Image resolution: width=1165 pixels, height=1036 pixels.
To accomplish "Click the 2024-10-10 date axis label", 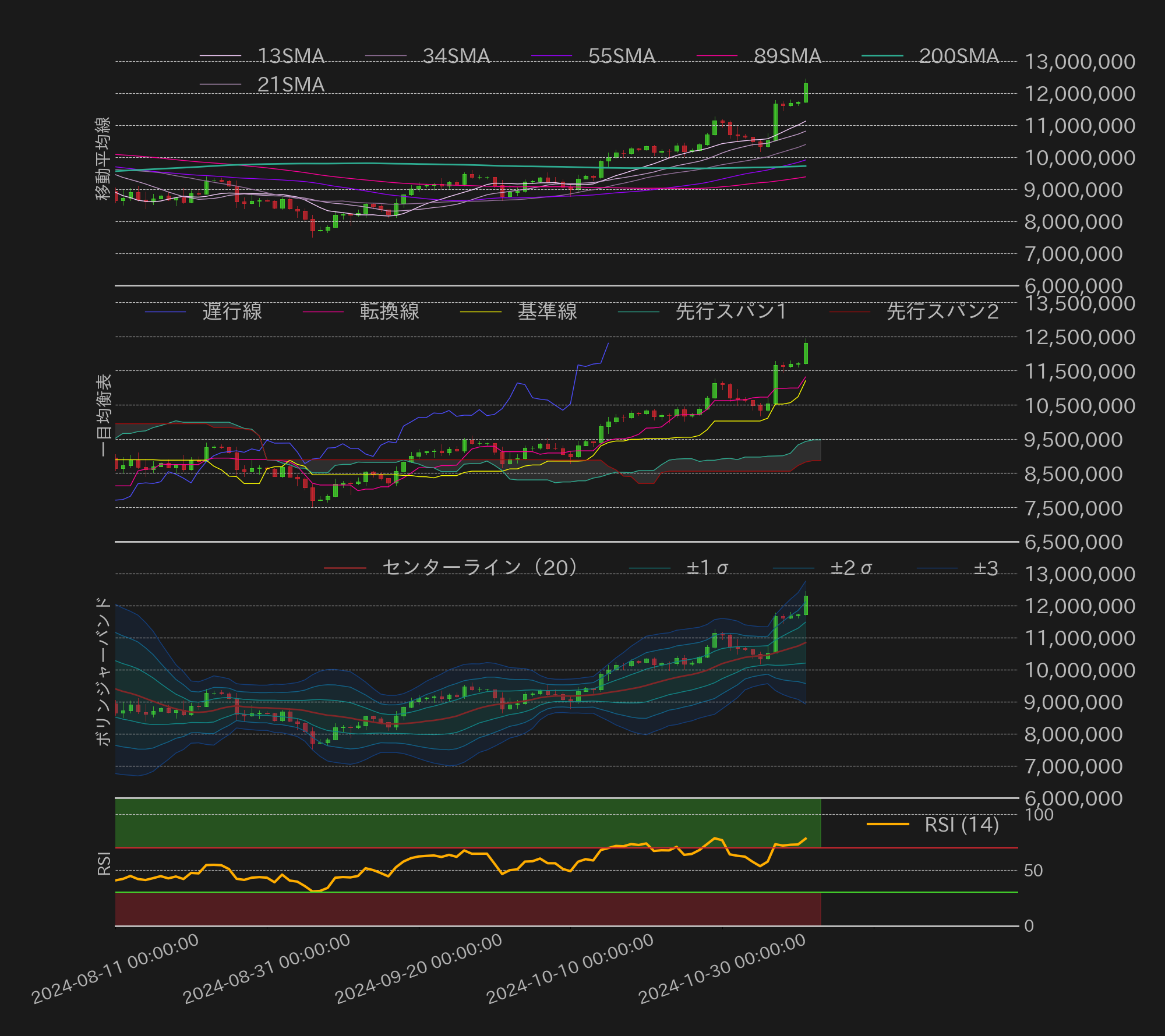I will coord(570,969).
